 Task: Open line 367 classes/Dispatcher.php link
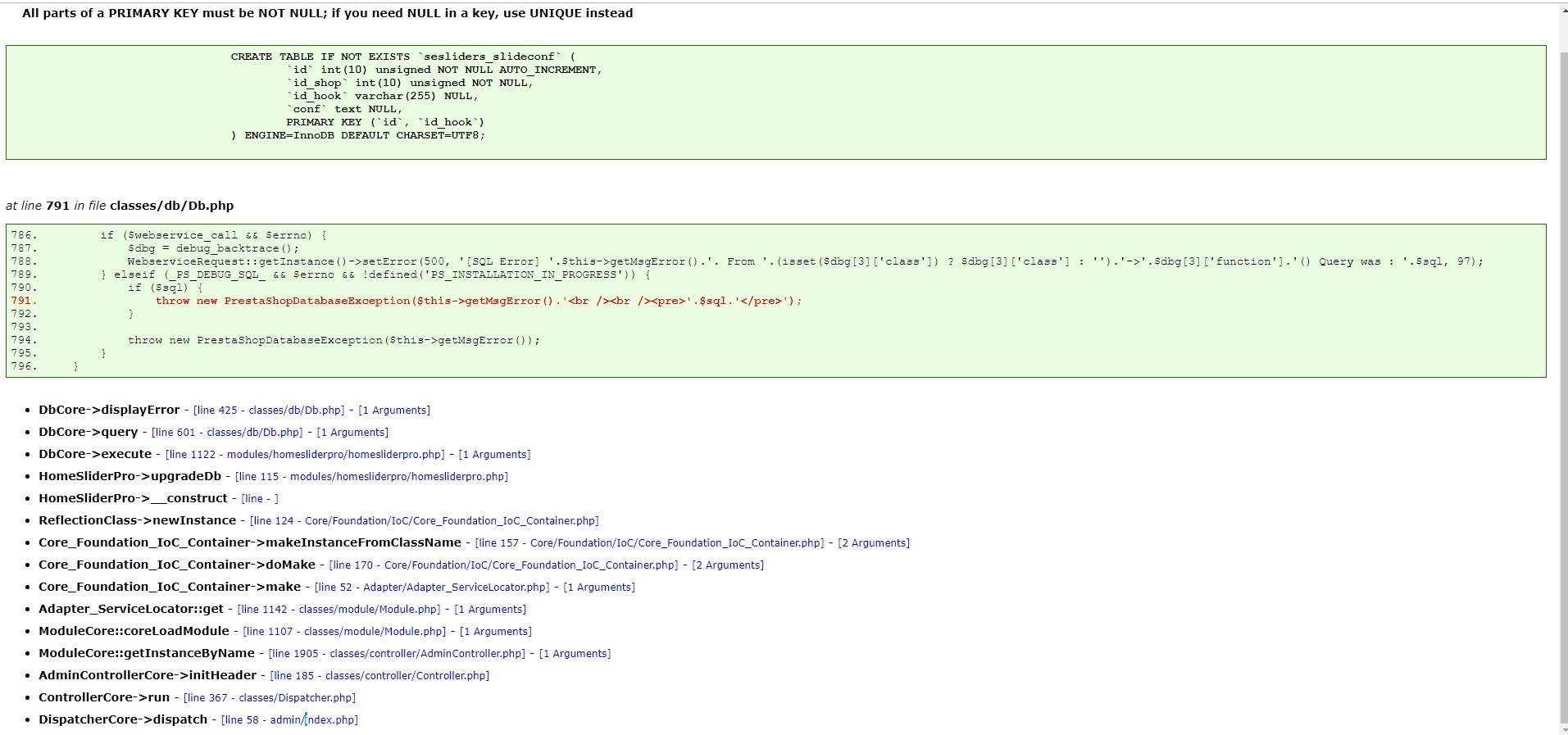270,697
